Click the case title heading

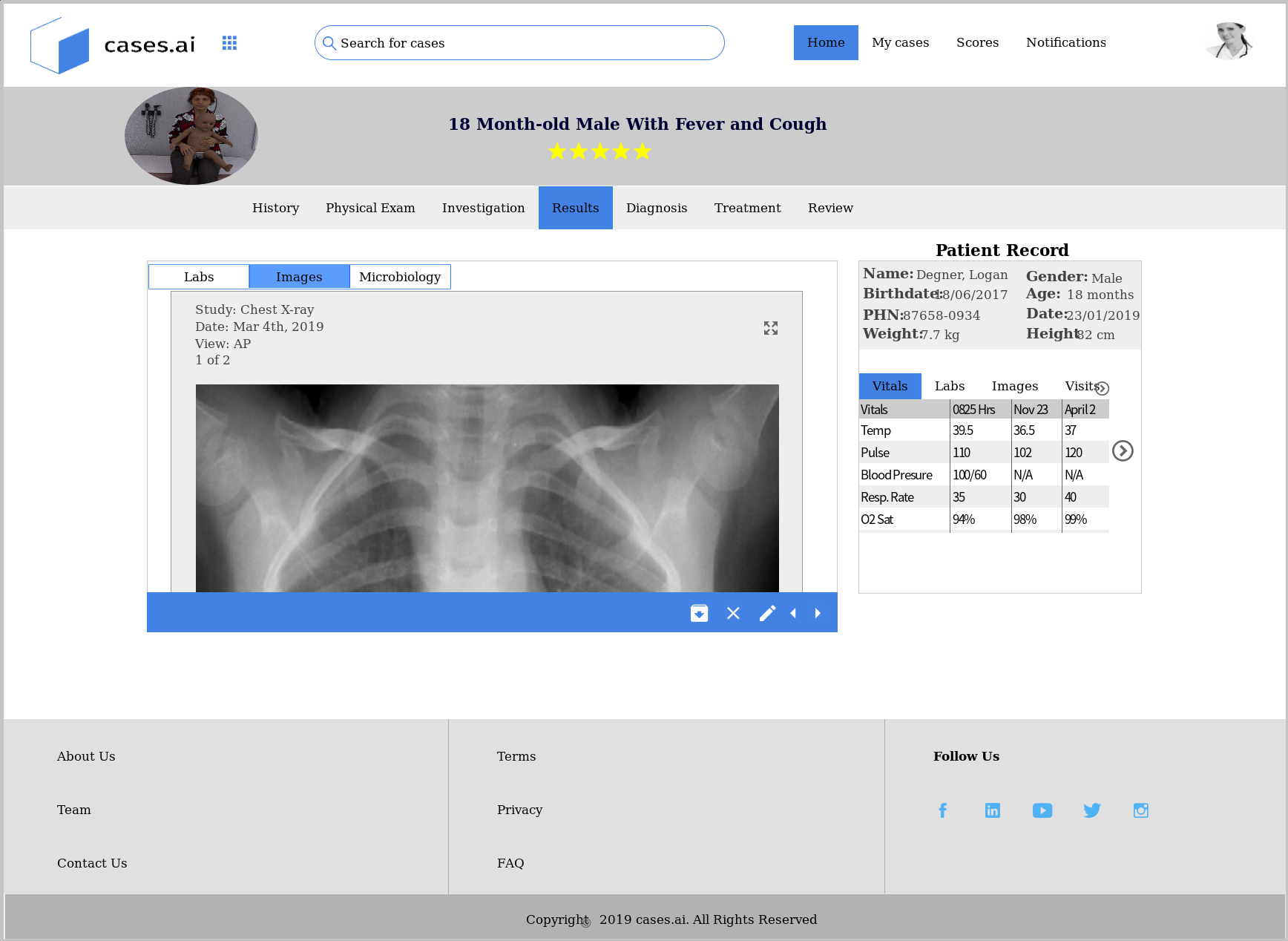[x=637, y=124]
